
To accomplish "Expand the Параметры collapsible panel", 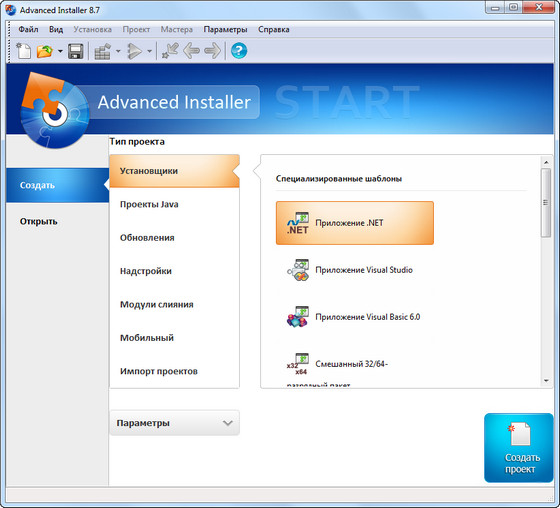I will coord(174,423).
